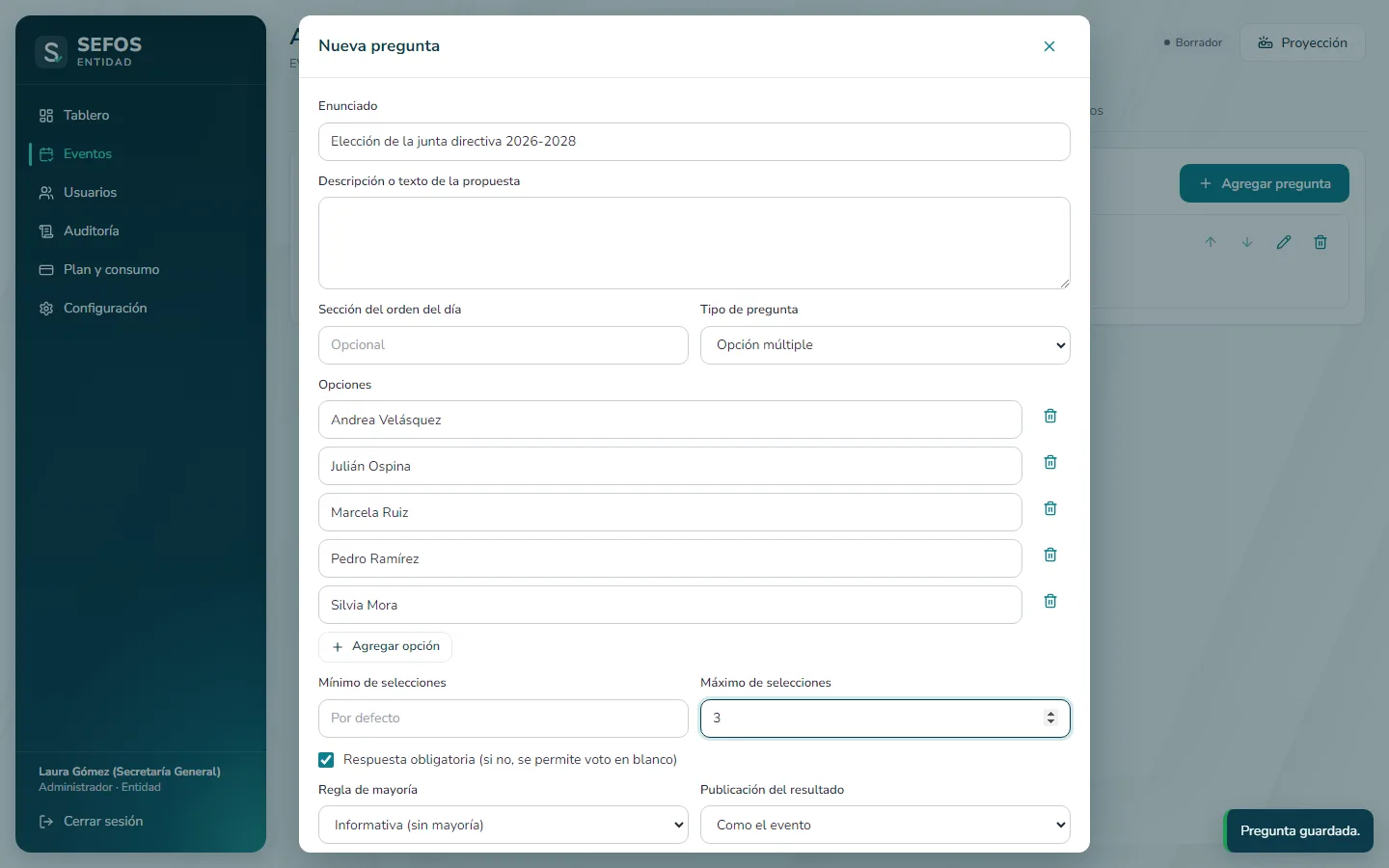Open Proyección view
Screen dimensions: 1389x868
[1302, 42]
